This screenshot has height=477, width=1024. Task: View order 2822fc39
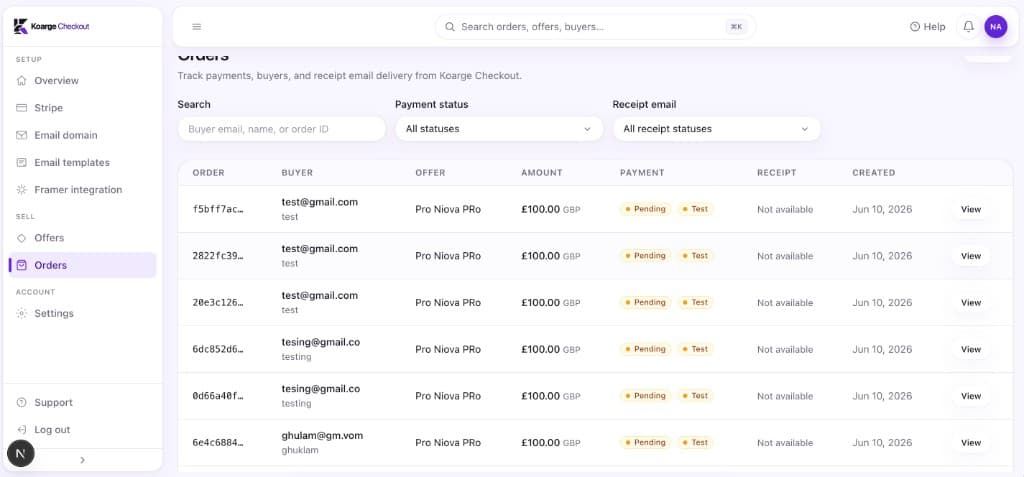click(x=970, y=256)
